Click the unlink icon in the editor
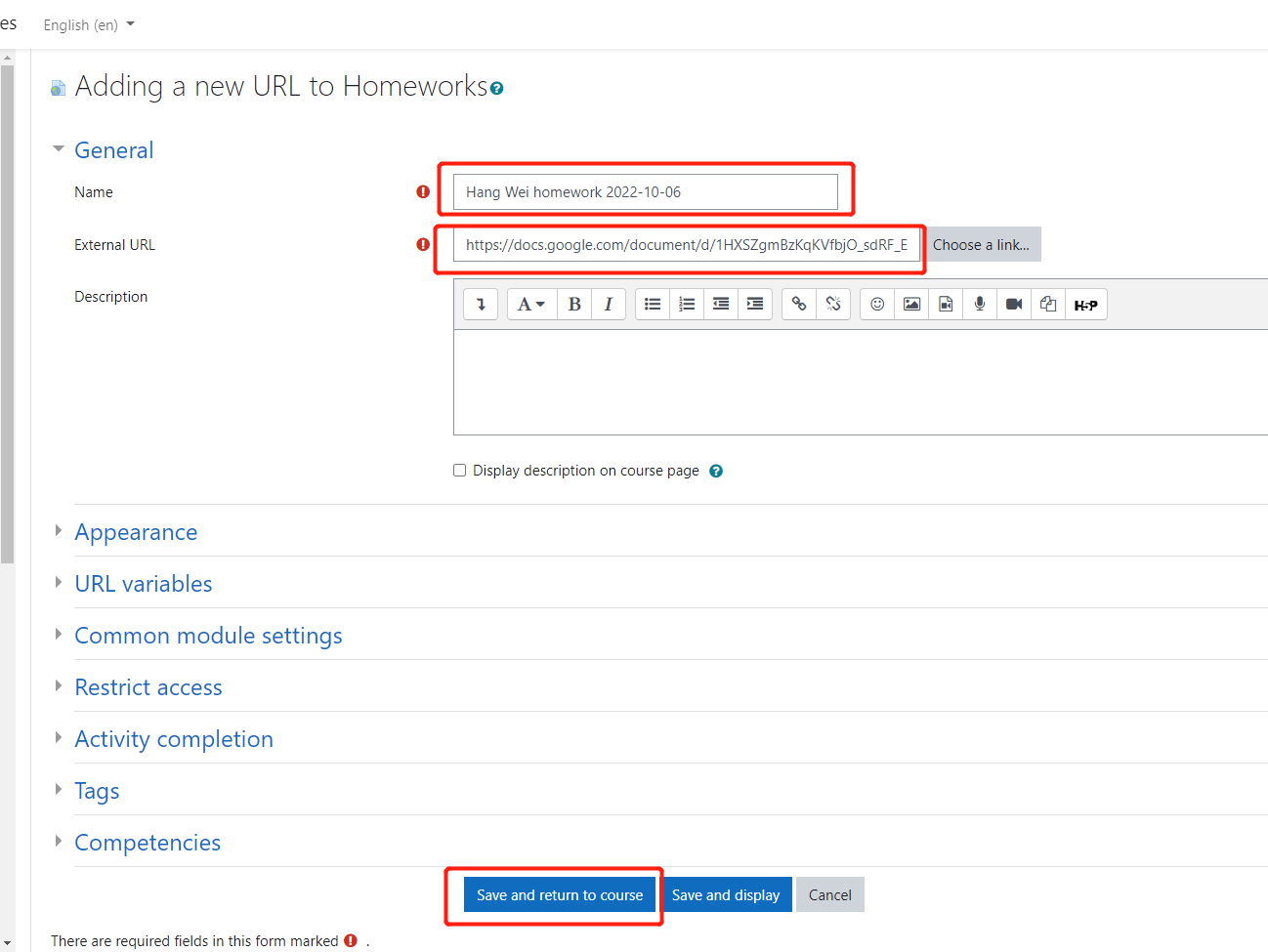This screenshot has width=1268, height=952. point(832,304)
